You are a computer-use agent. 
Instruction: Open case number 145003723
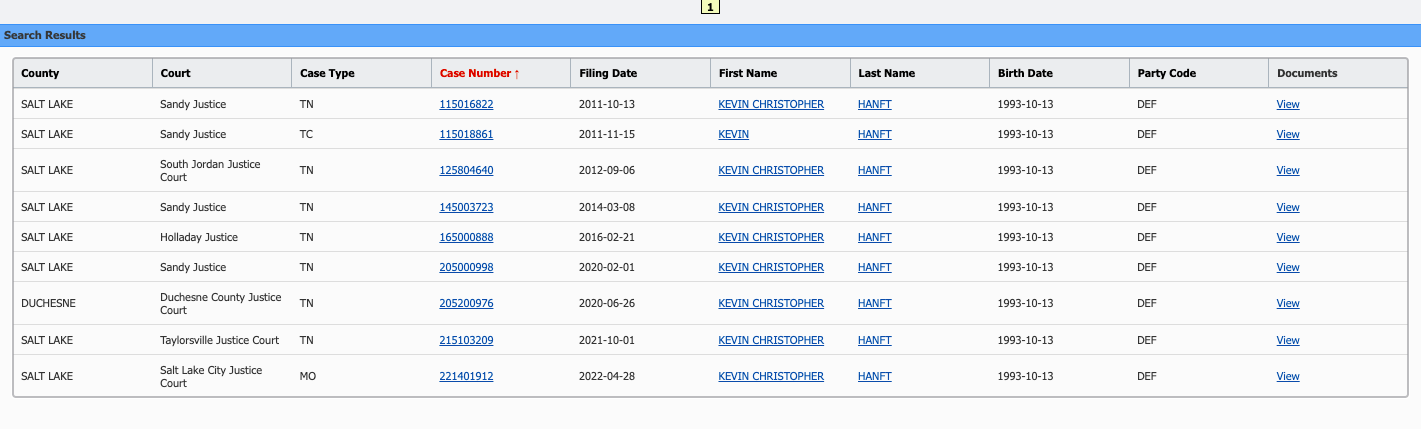coord(466,207)
